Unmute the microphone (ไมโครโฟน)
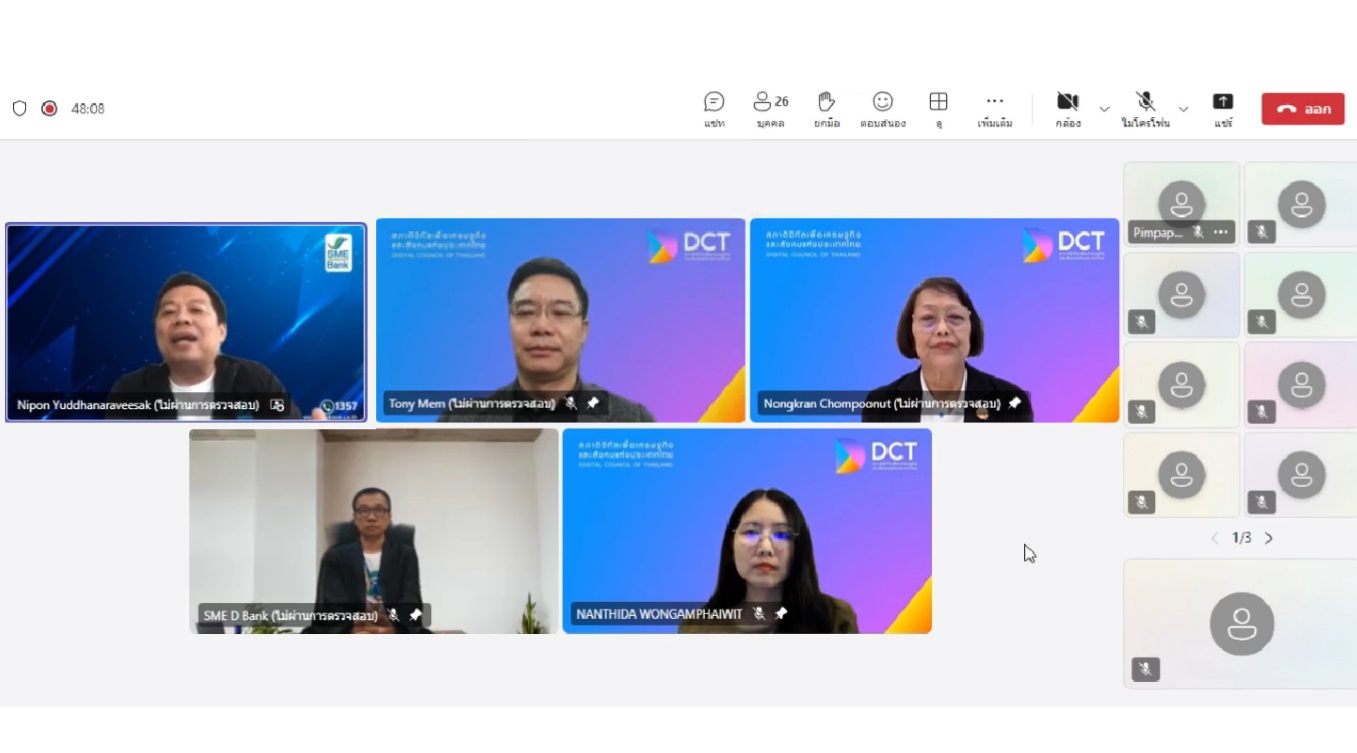Screen dimensions: 1357x753 pyautogui.click(x=1145, y=109)
